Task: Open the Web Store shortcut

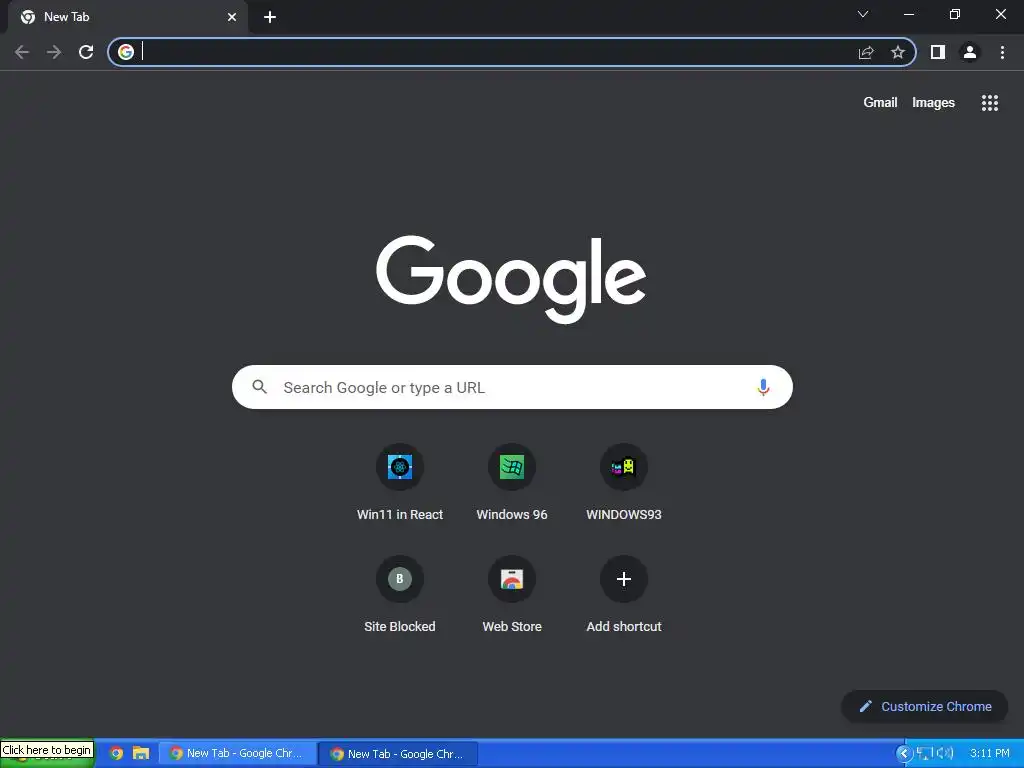Action: [512, 594]
